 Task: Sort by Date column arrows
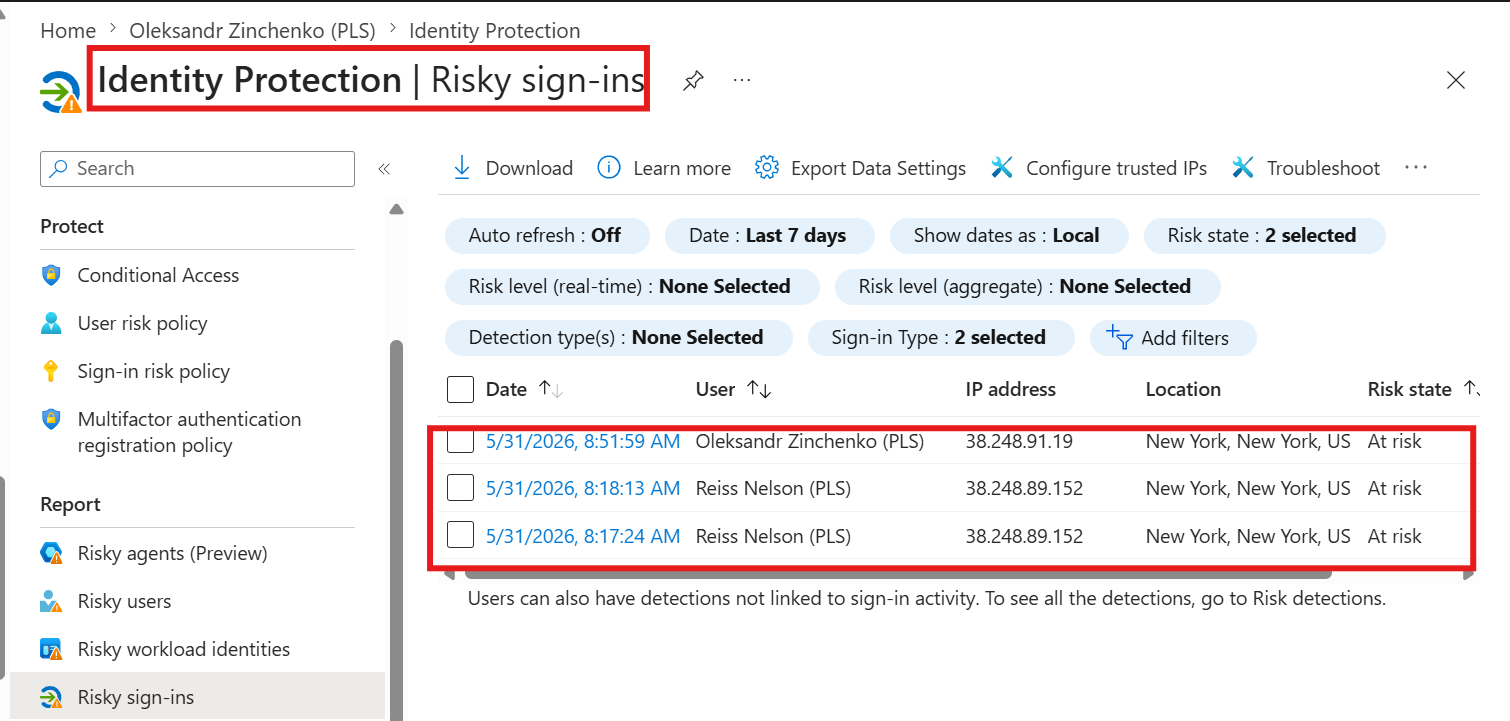coord(550,389)
